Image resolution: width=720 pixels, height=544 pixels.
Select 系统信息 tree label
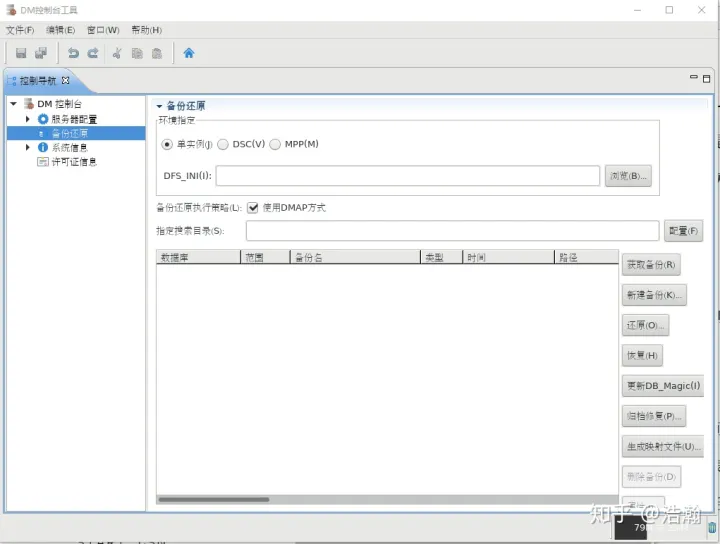(x=69, y=147)
